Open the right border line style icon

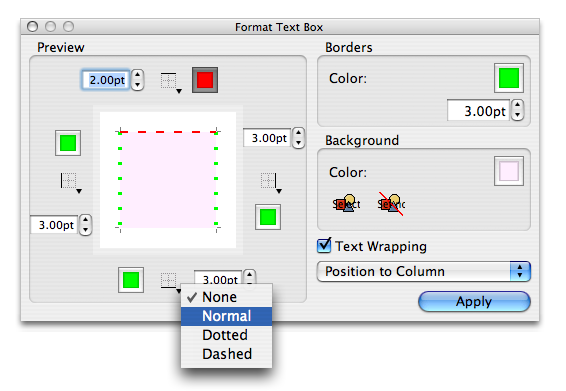coord(271,183)
